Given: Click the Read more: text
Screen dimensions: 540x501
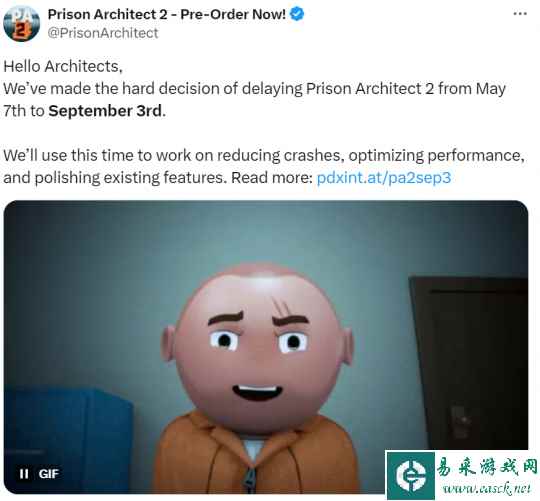Looking at the screenshot, I should pos(272,178).
